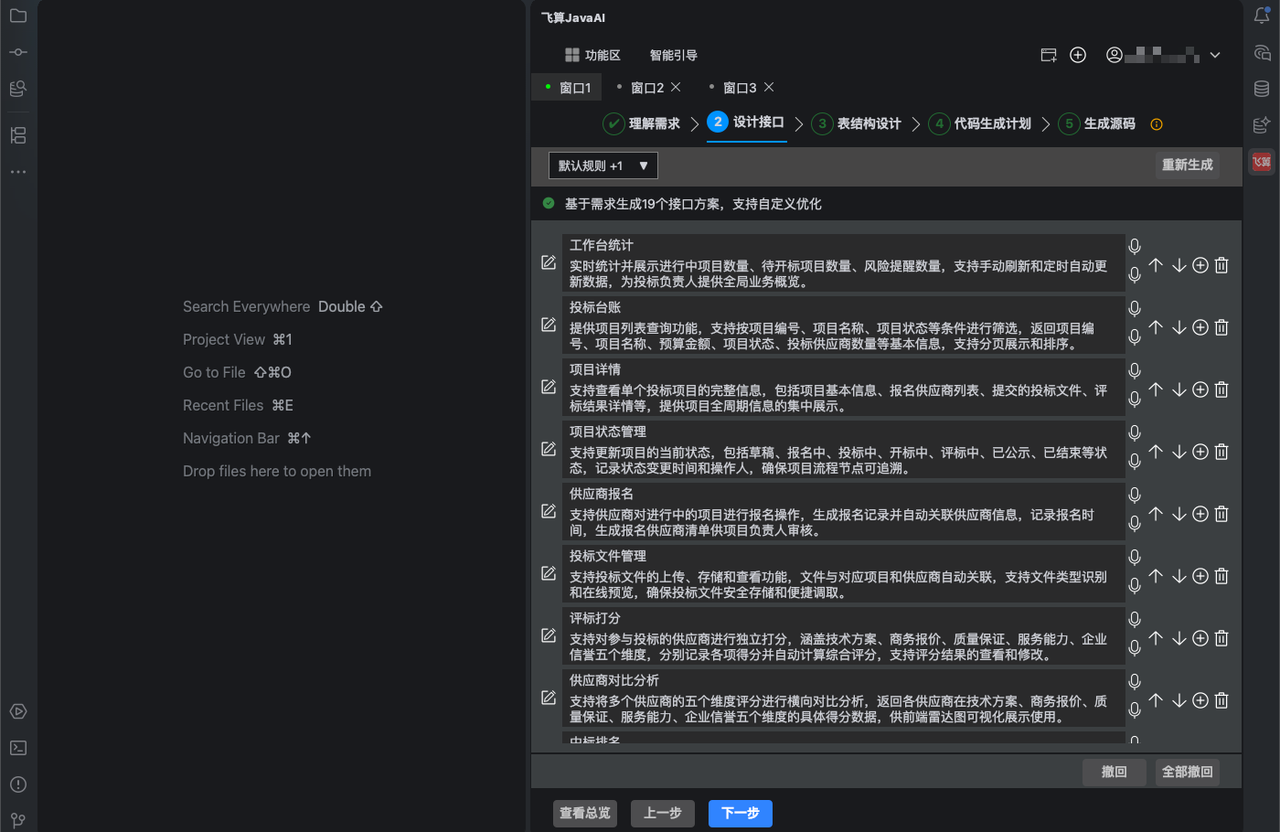Add a new window with plus circle icon

point(1078,55)
